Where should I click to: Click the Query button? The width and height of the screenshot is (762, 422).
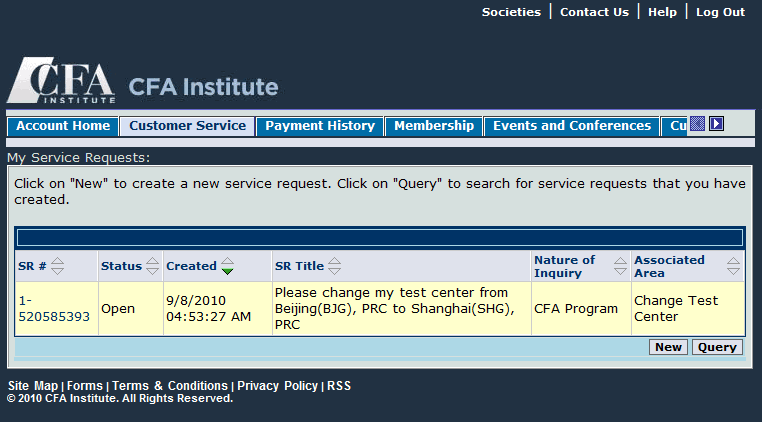coord(717,347)
